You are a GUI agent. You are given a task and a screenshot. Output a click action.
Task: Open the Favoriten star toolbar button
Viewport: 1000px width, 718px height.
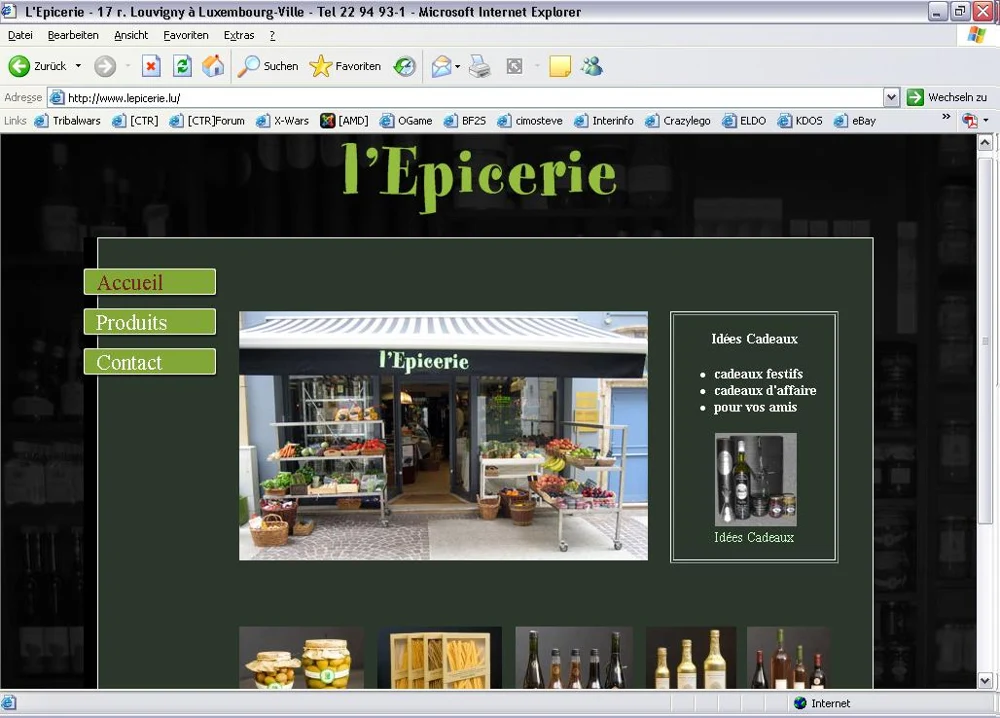[x=345, y=66]
